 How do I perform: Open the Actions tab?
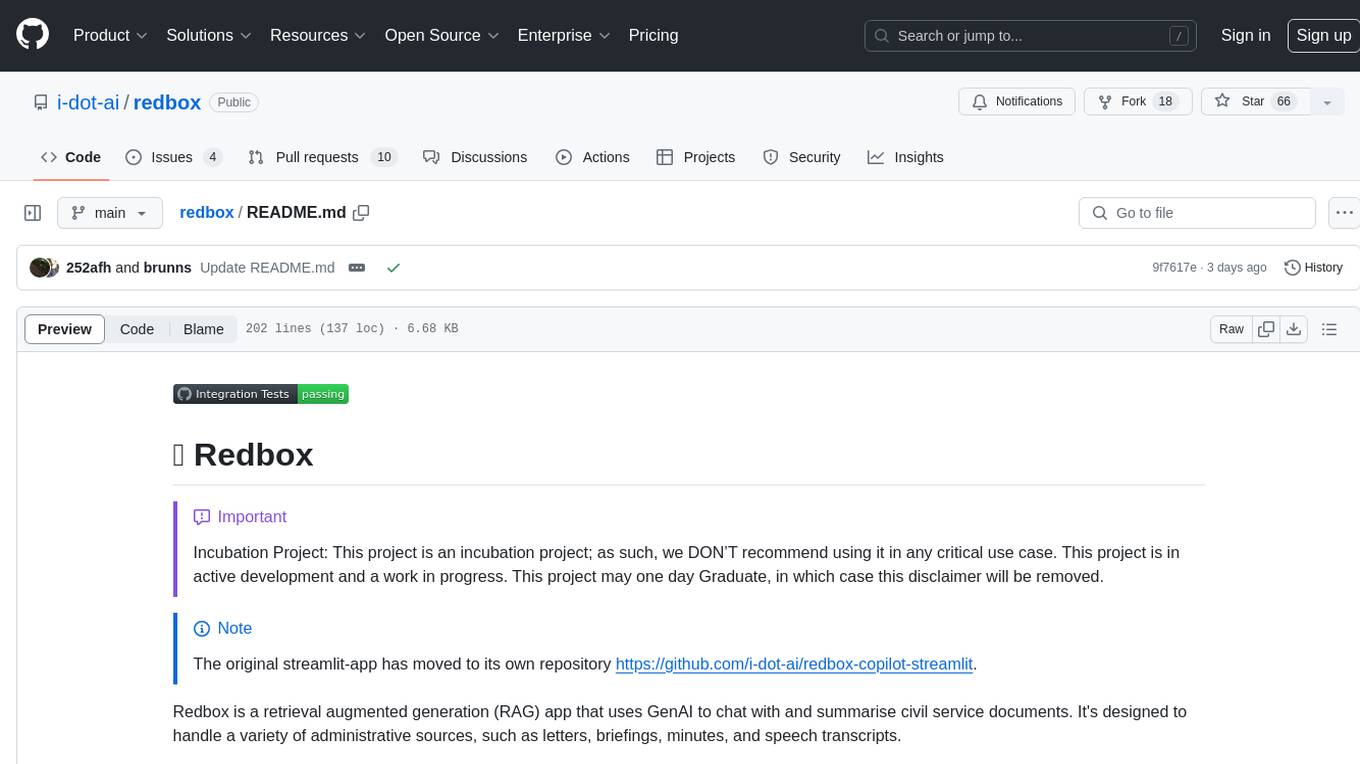592,157
